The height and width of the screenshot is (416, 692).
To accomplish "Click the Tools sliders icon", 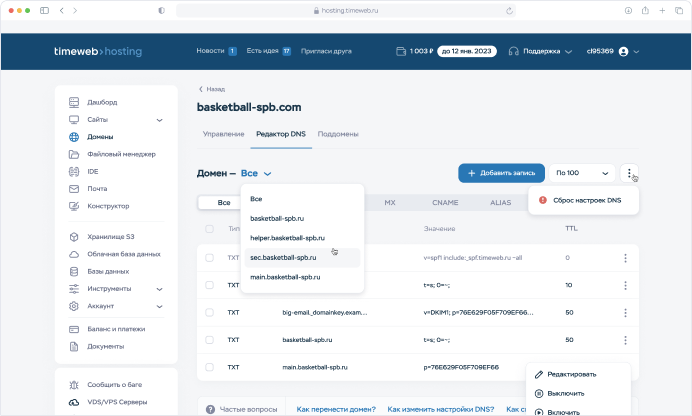I will [x=74, y=289].
